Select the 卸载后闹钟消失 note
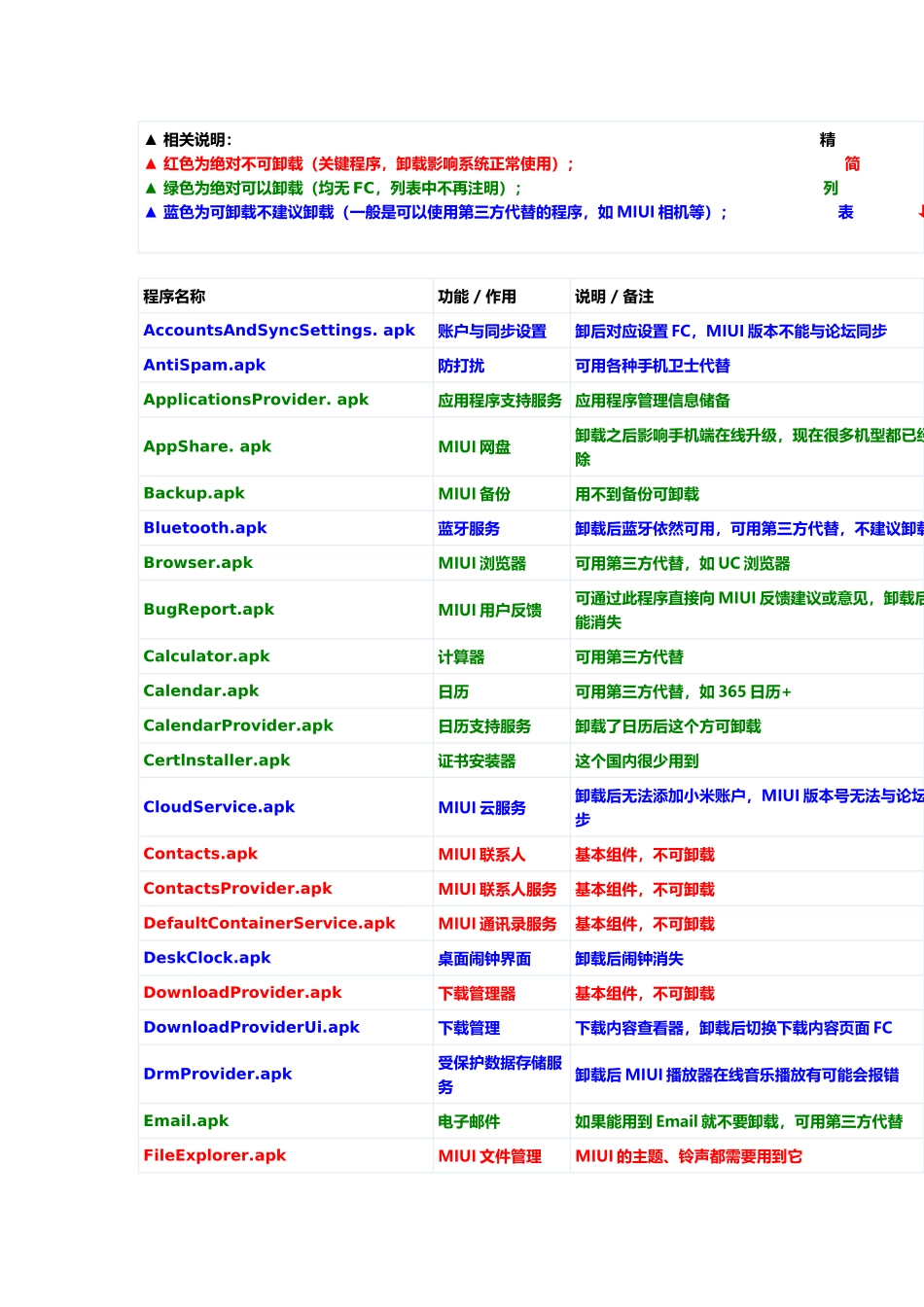 (629, 959)
